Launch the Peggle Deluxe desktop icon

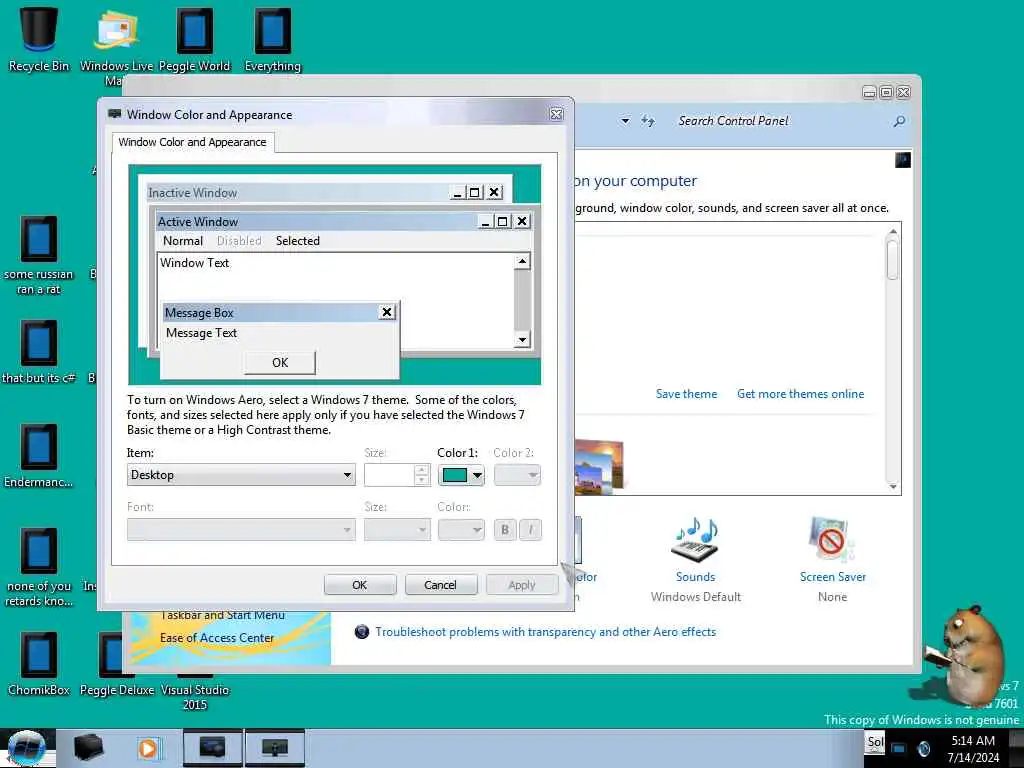[116, 665]
